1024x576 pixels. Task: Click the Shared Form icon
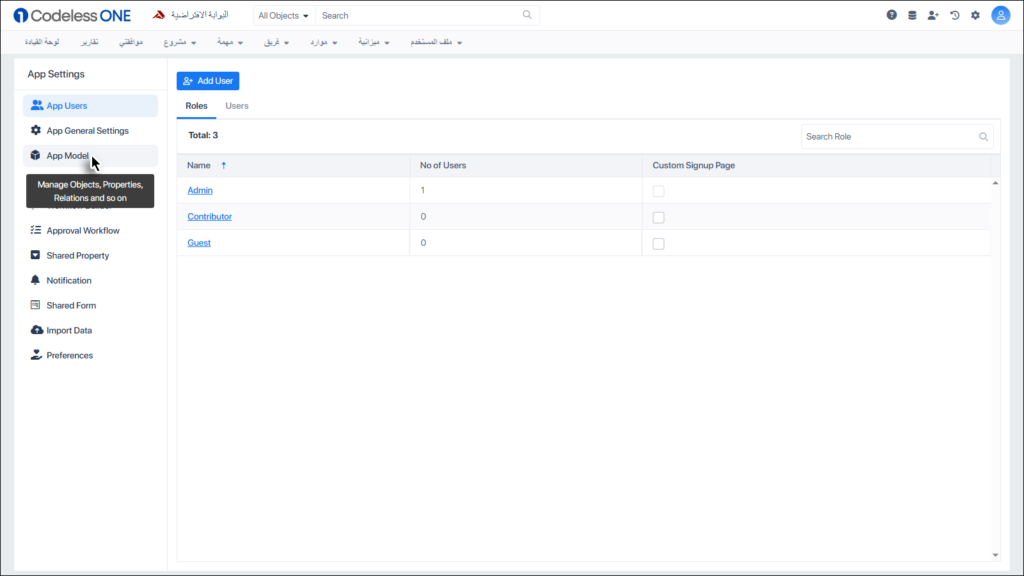(35, 304)
